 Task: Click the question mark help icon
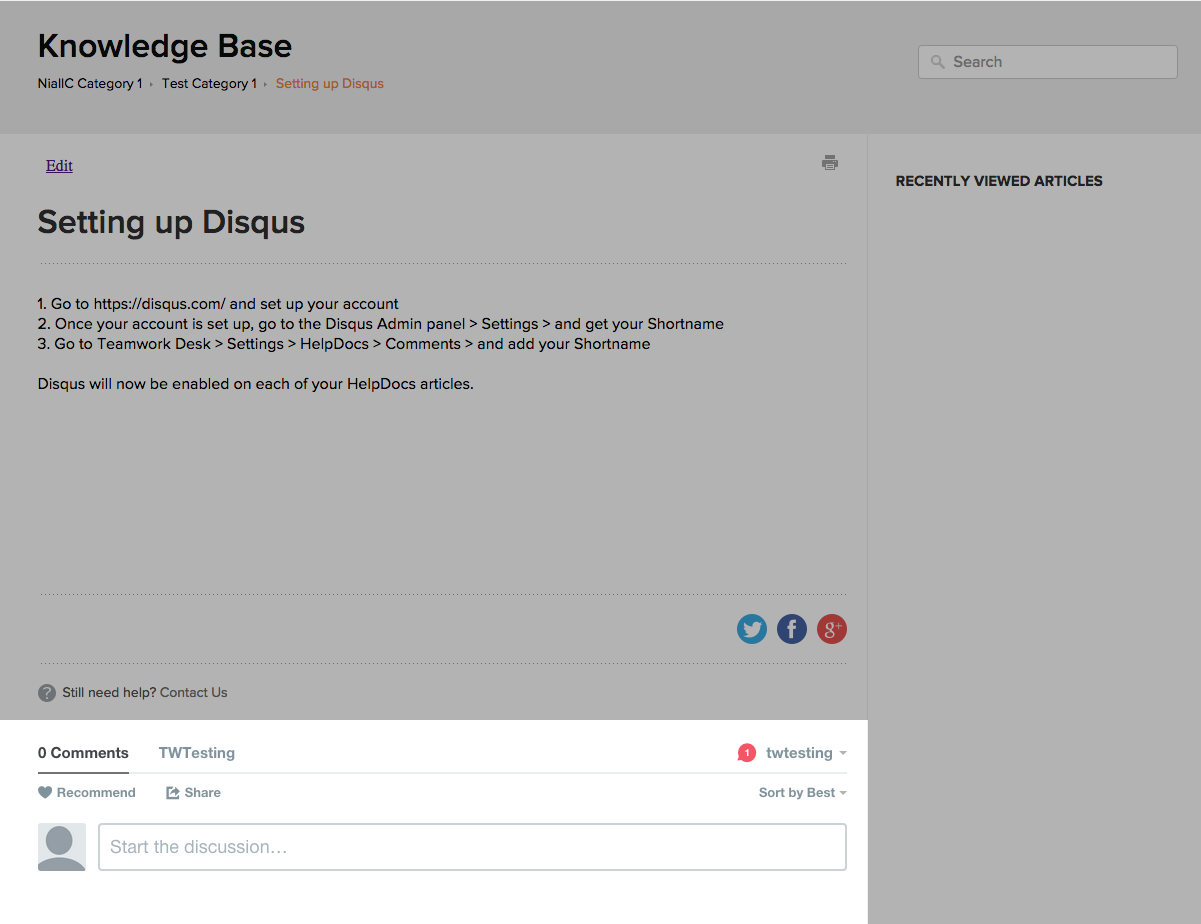pyautogui.click(x=47, y=693)
